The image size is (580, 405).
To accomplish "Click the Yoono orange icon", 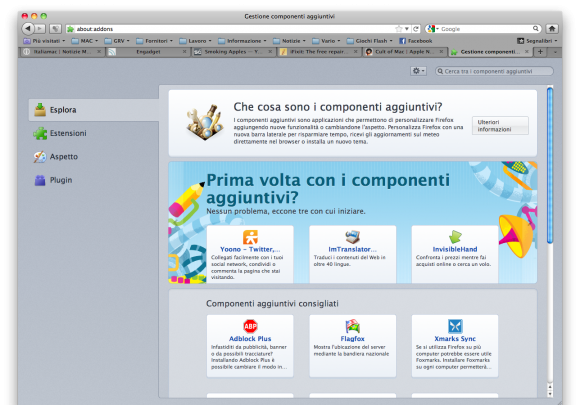I will [250, 237].
